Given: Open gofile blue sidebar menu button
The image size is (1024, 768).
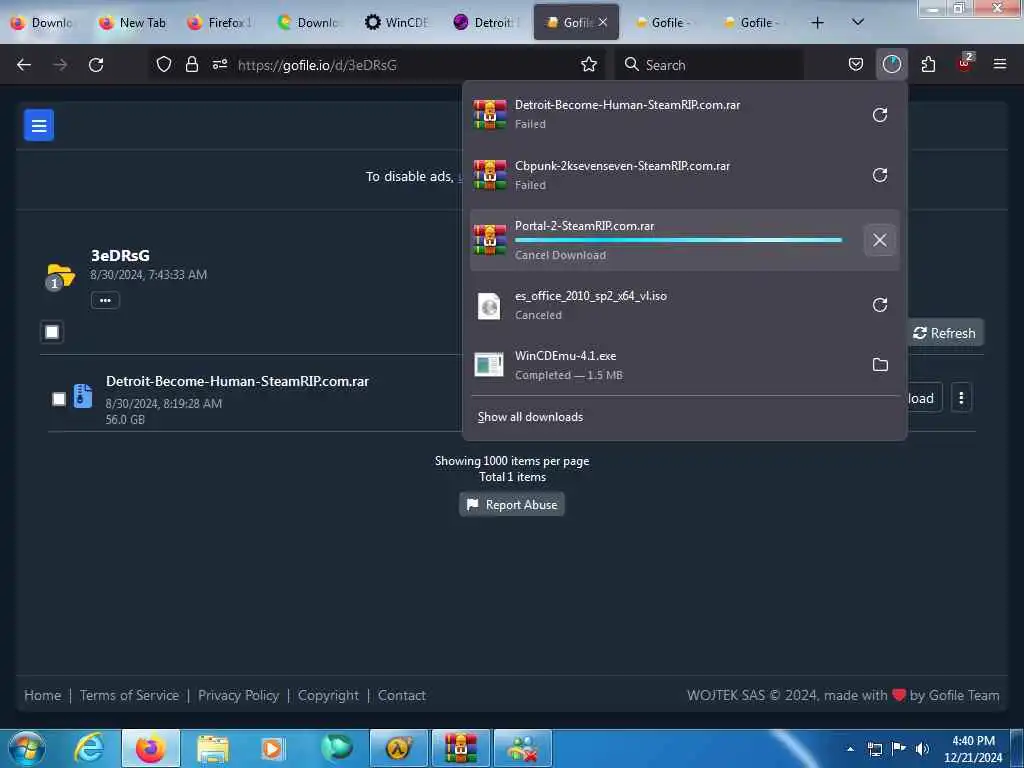Looking at the screenshot, I should point(39,125).
